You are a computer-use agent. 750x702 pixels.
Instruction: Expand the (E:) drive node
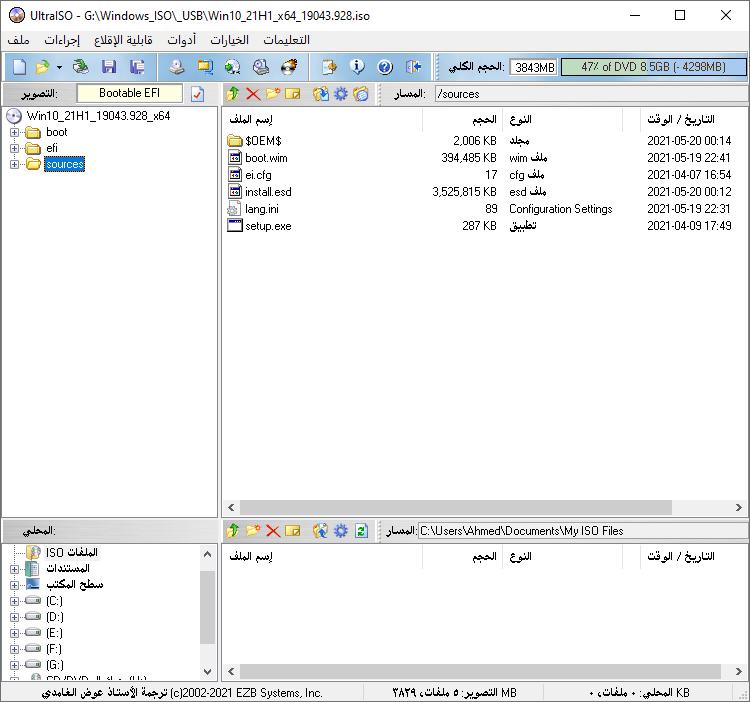pos(14,633)
